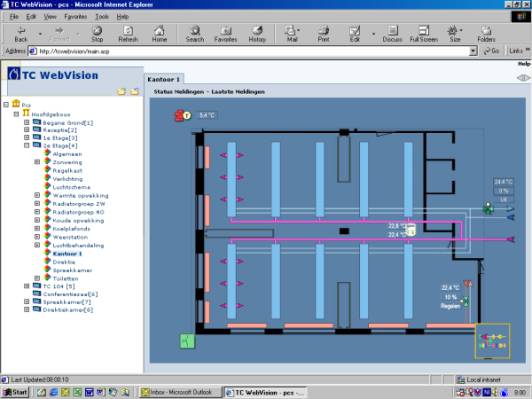Select Conferentiezaal[6] in the tree
This screenshot has height=399, width=532.
pos(70,294)
